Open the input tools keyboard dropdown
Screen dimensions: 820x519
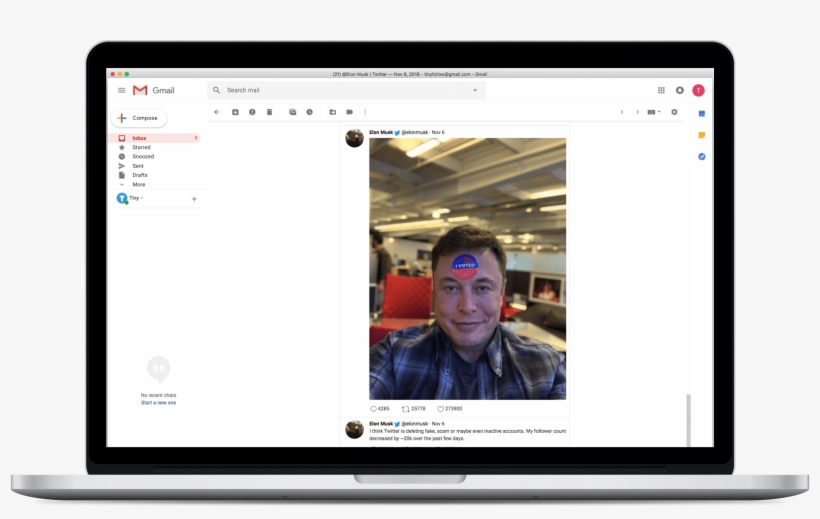coord(654,112)
